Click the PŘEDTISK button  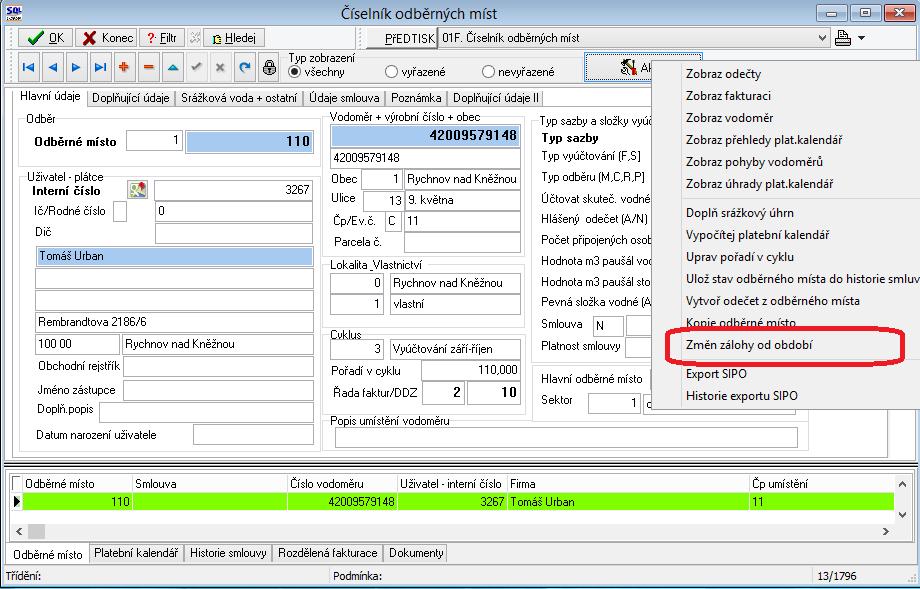(x=402, y=39)
